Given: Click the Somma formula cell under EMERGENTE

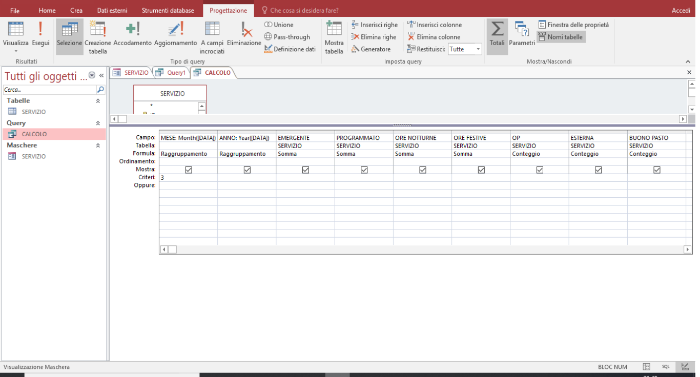Looking at the screenshot, I should 305,154.
